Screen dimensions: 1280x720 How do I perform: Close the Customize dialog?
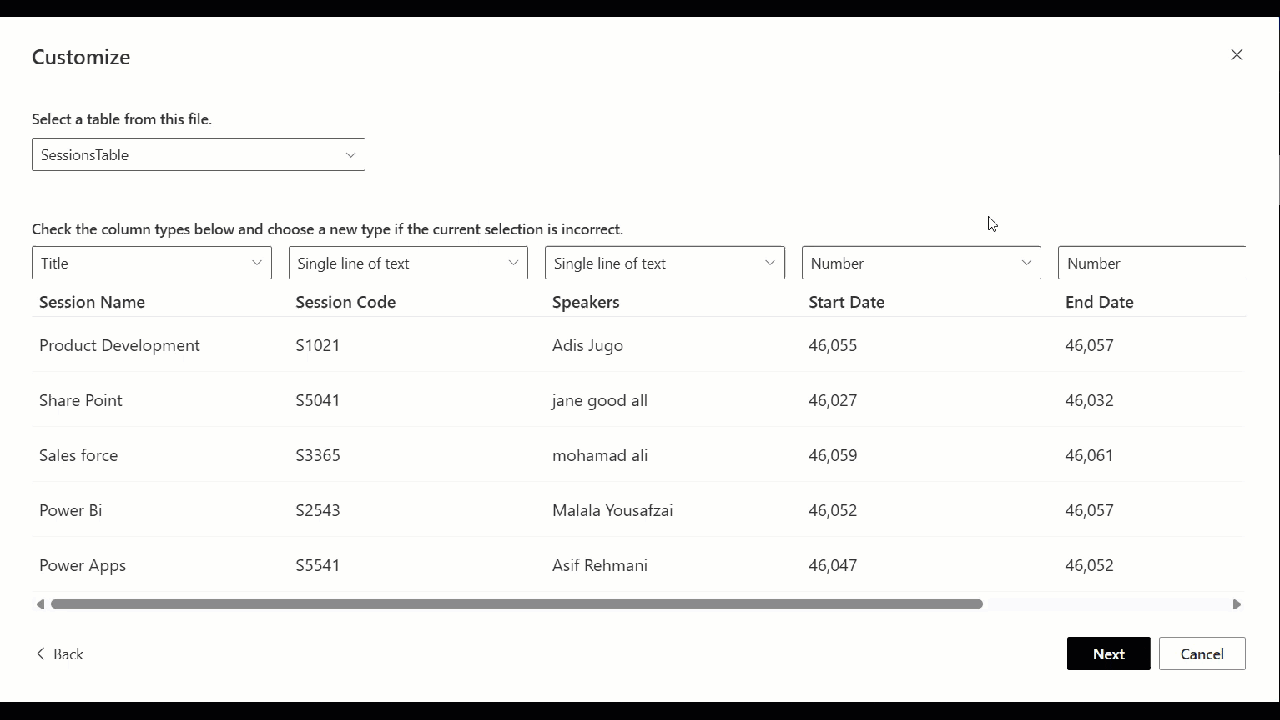[1237, 55]
